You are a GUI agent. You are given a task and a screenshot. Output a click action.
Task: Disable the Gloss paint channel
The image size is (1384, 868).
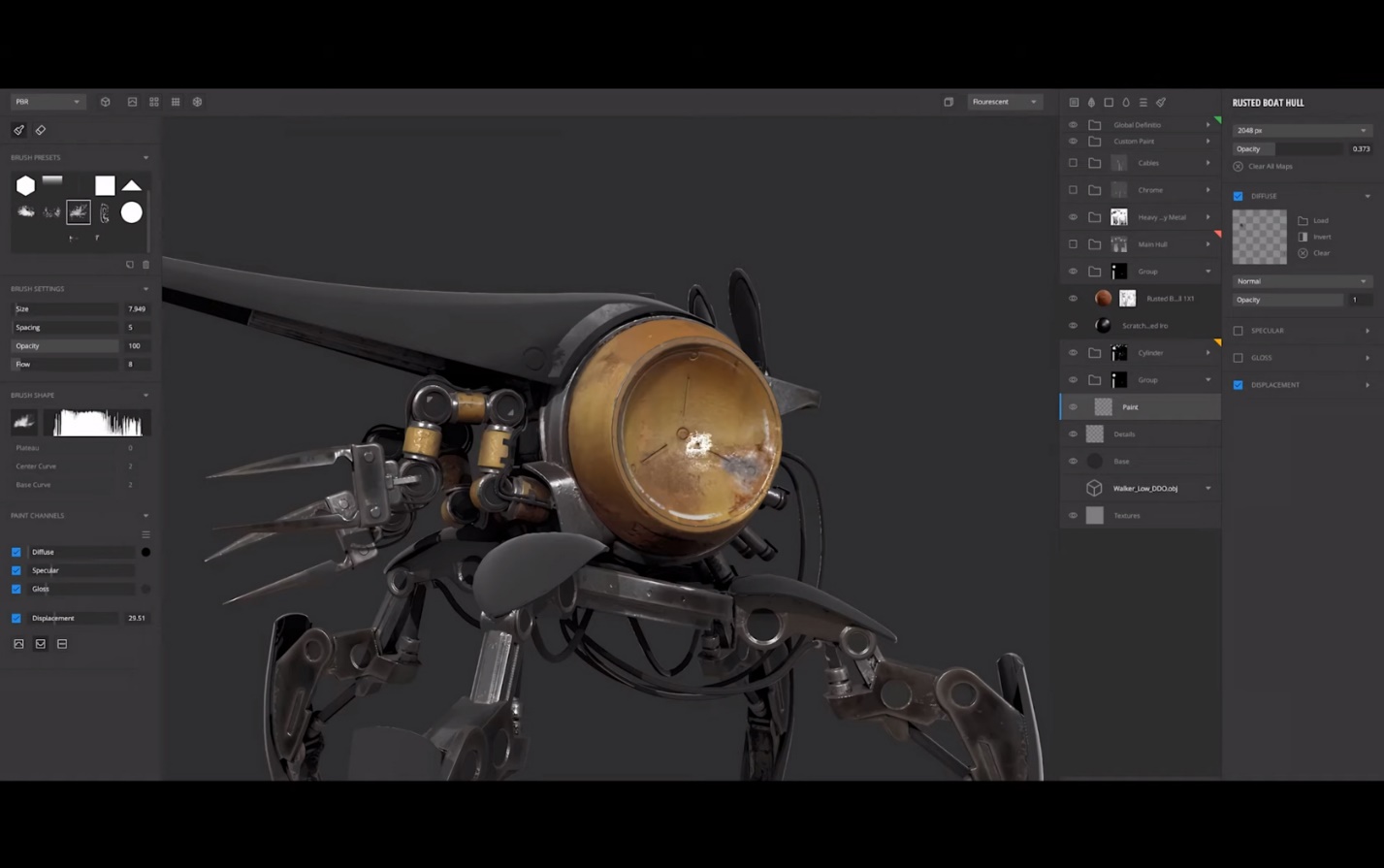(x=16, y=589)
